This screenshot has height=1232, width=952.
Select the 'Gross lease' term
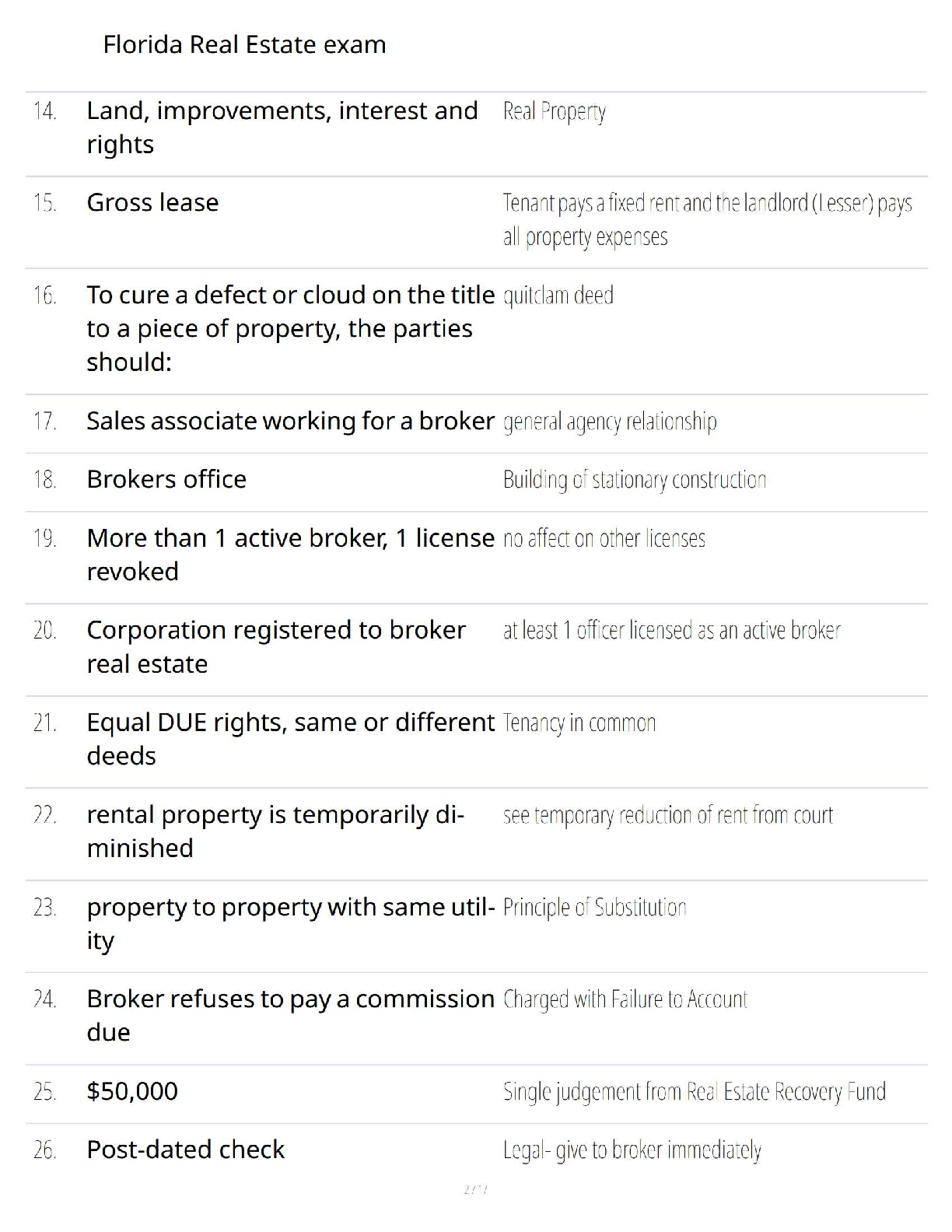(x=152, y=203)
